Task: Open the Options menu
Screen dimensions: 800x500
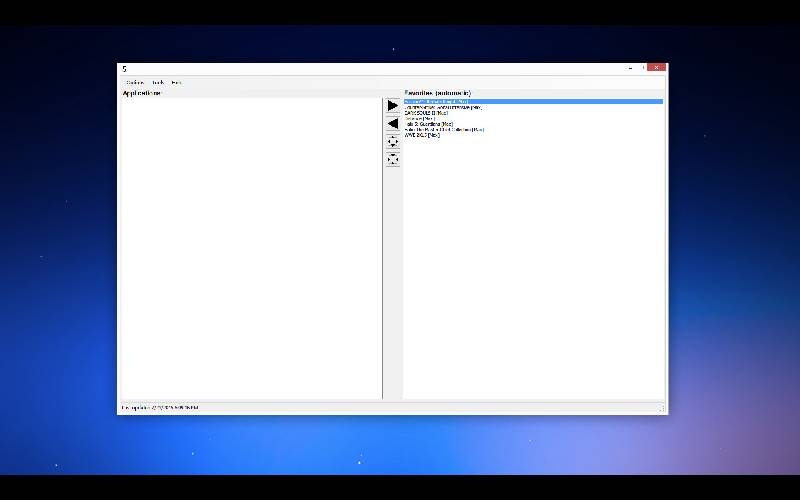Action: pos(135,82)
